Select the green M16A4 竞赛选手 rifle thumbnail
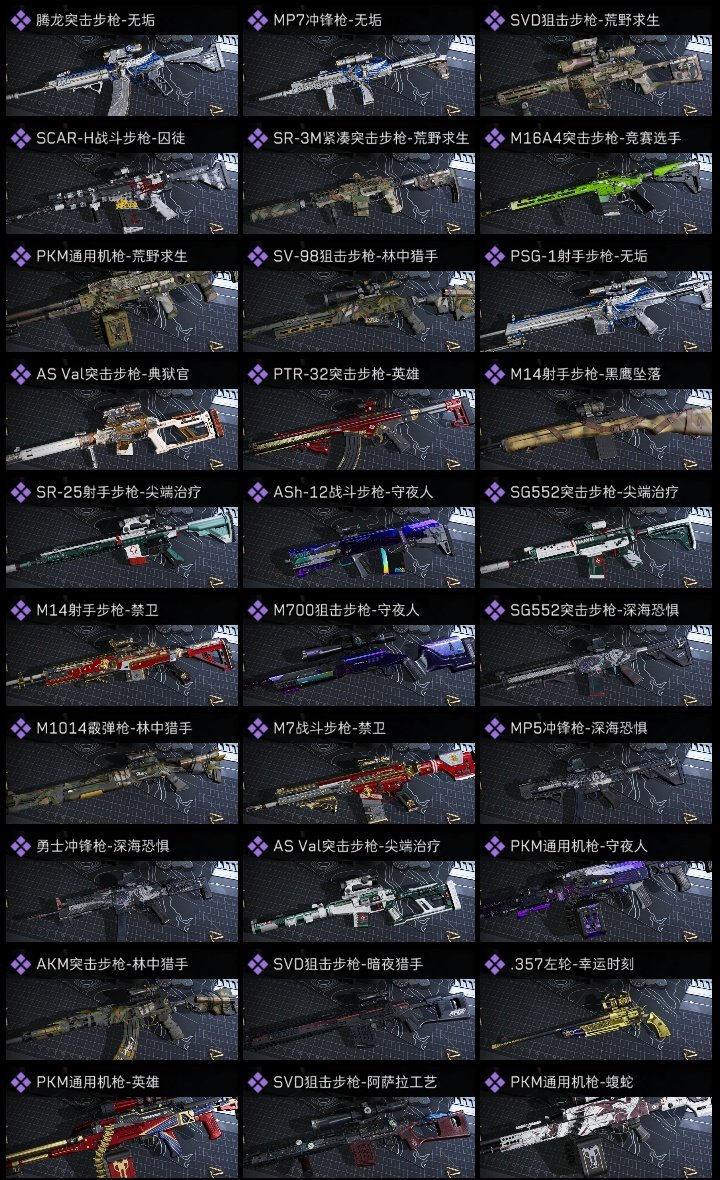This screenshot has width=720, height=1180. click(596, 193)
